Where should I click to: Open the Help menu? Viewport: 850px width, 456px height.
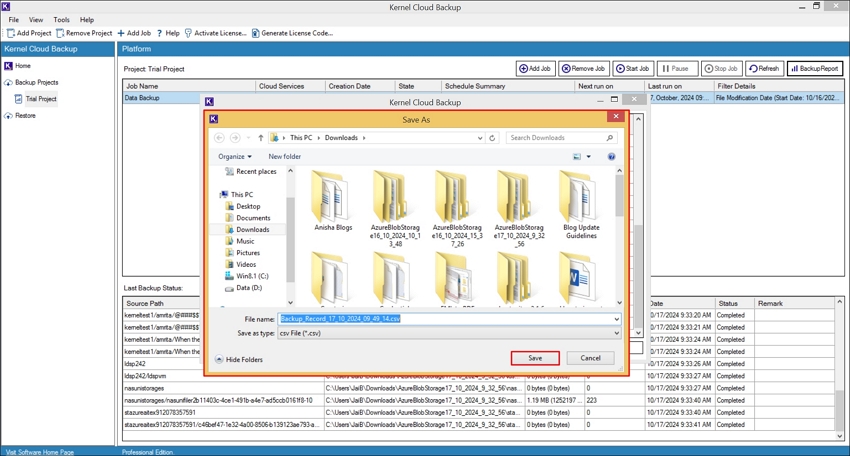tap(87, 20)
